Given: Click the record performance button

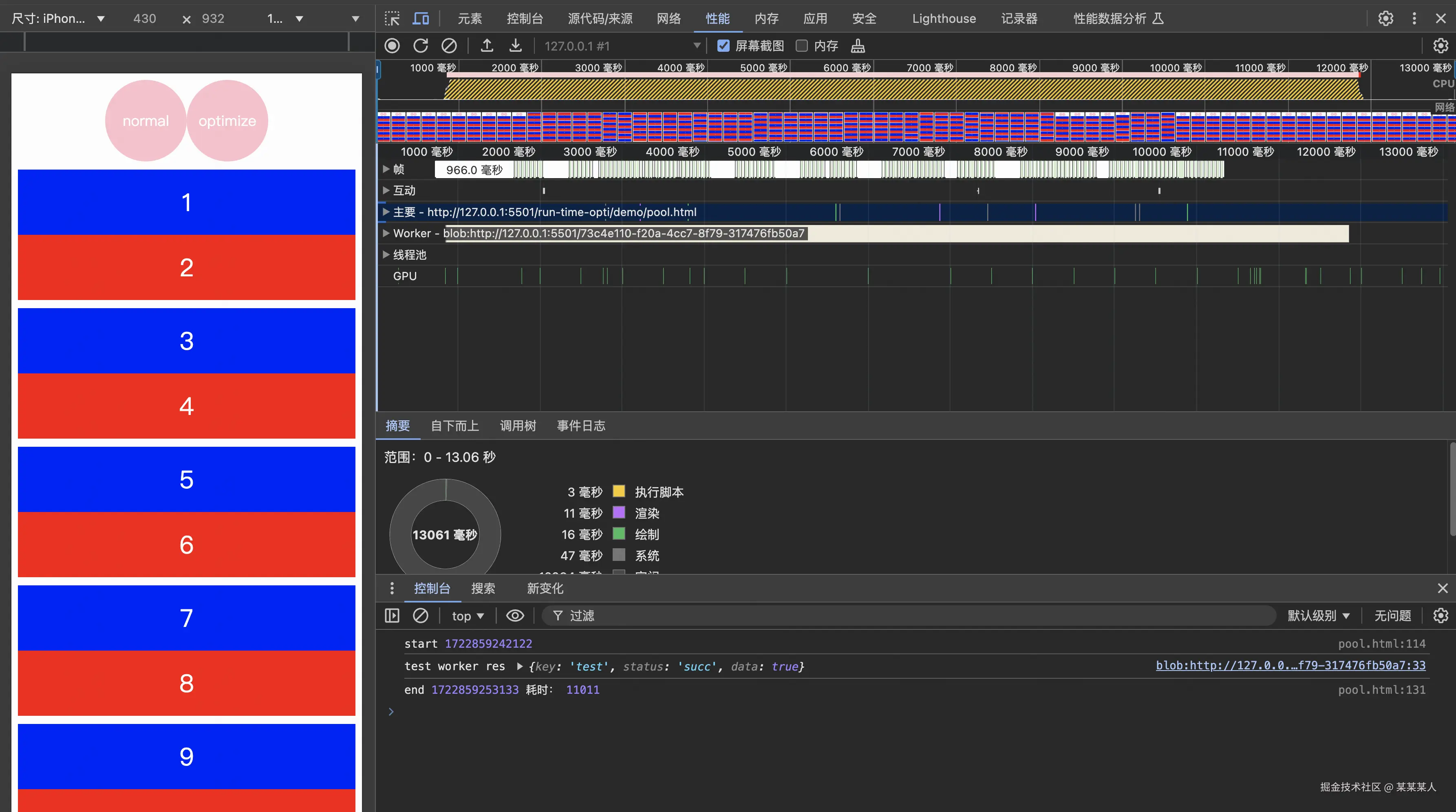Looking at the screenshot, I should (x=392, y=46).
